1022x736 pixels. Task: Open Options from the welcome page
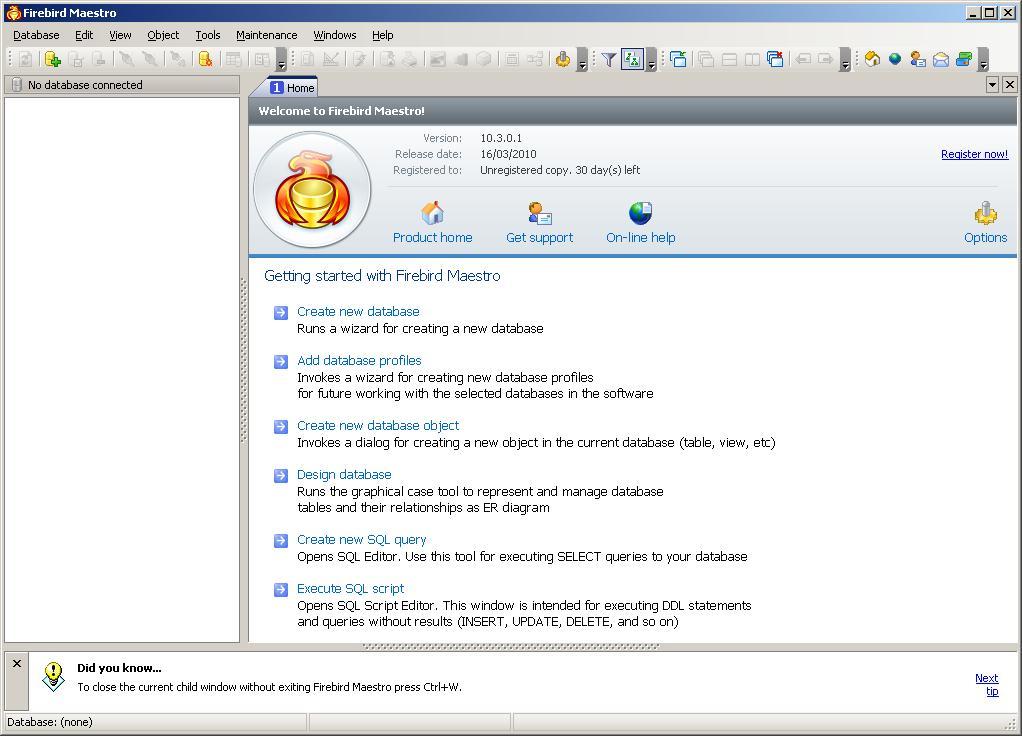point(985,212)
